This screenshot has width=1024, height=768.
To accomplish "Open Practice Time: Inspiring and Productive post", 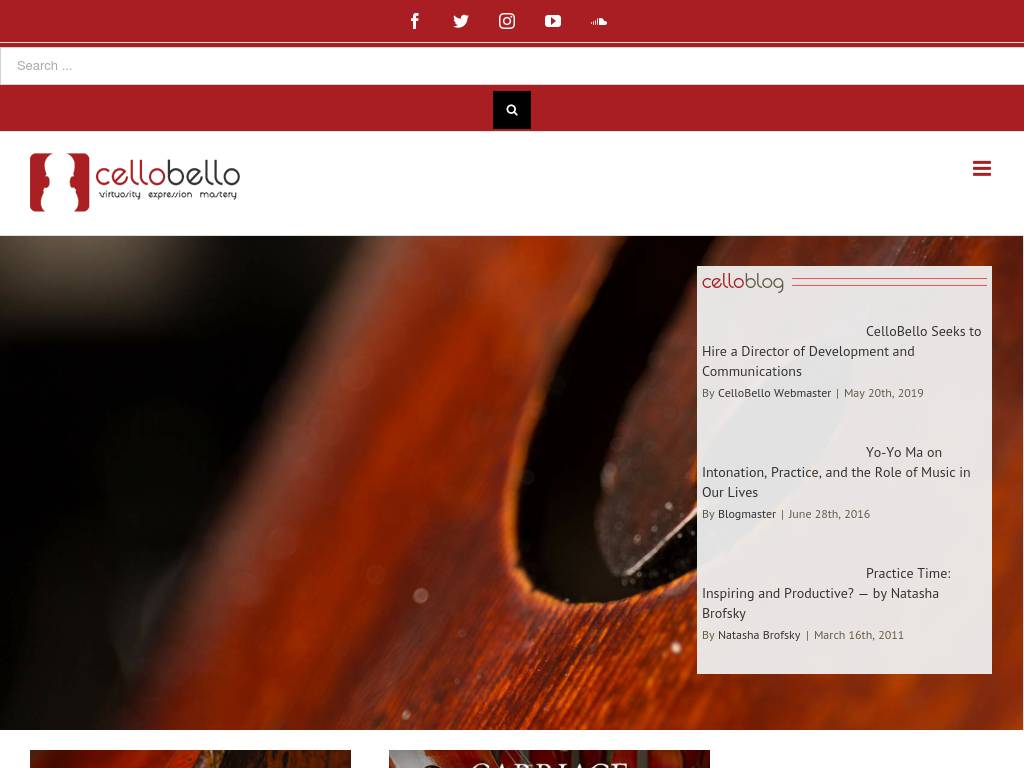I will [827, 593].
